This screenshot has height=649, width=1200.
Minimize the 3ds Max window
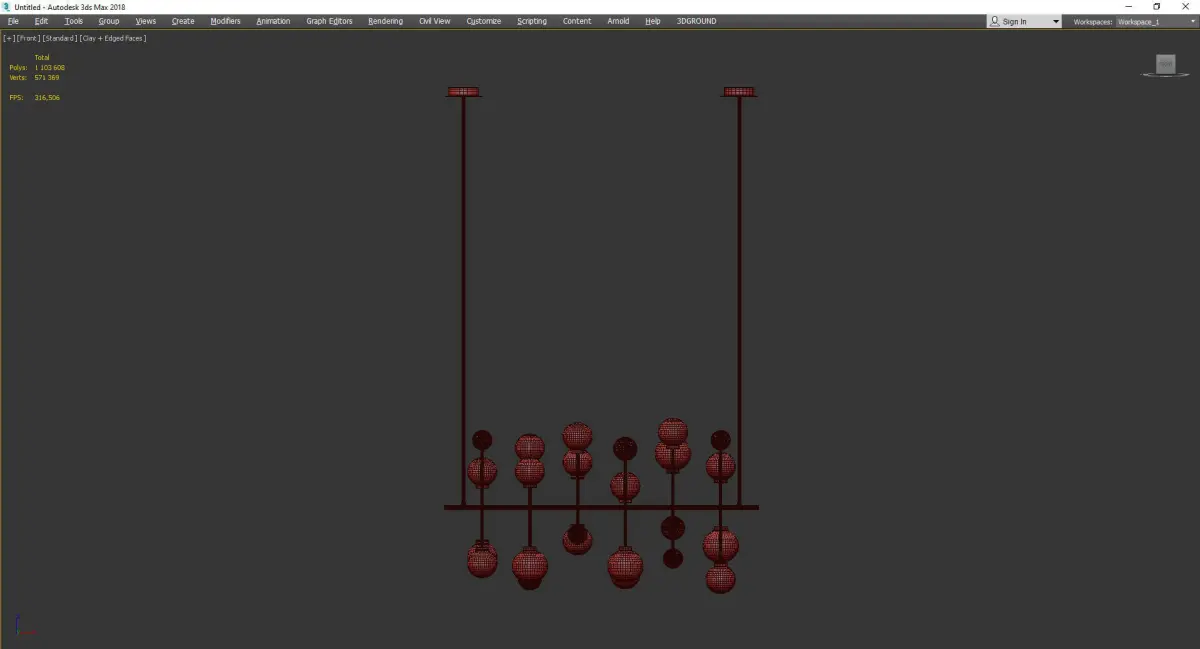[x=1129, y=7]
